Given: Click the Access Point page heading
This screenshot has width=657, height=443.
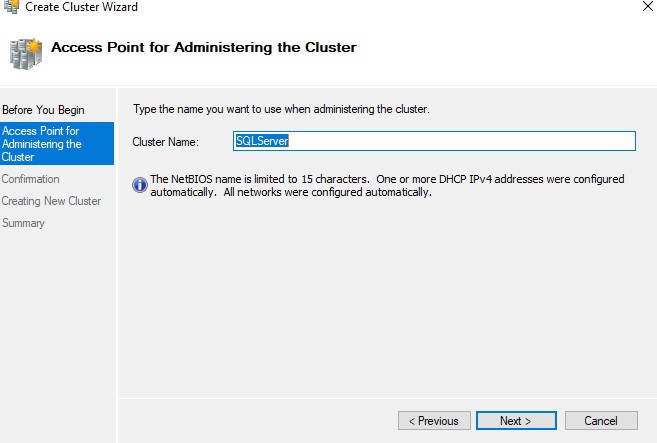Looking at the screenshot, I should (204, 47).
